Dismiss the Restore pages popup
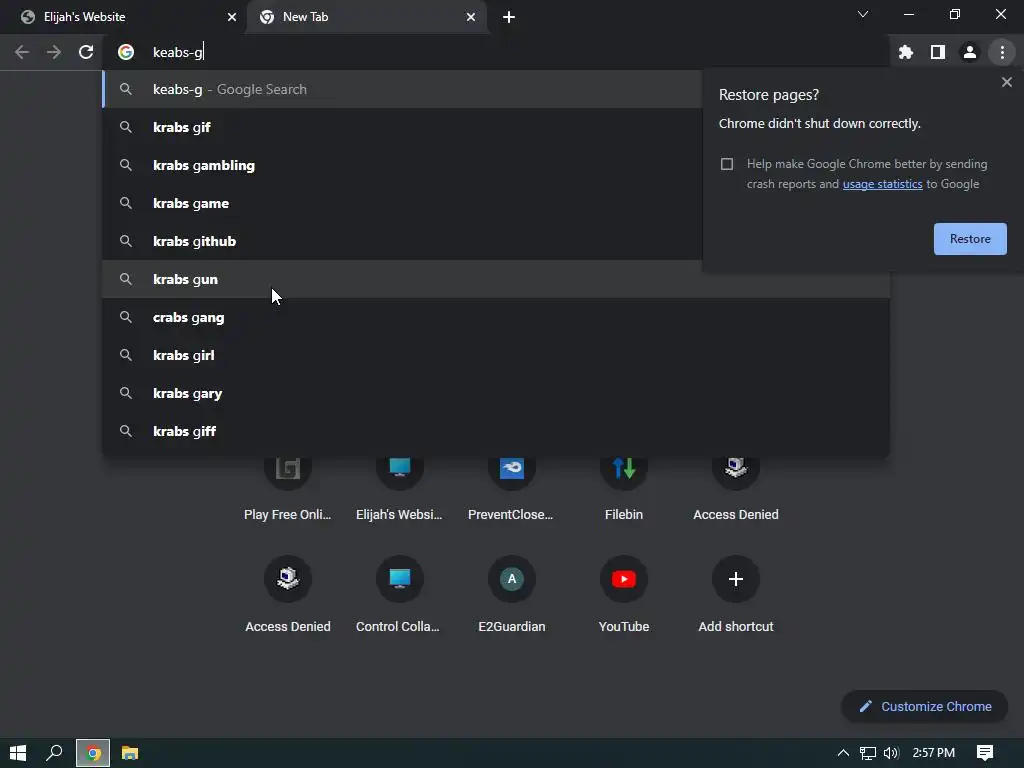 (1006, 82)
